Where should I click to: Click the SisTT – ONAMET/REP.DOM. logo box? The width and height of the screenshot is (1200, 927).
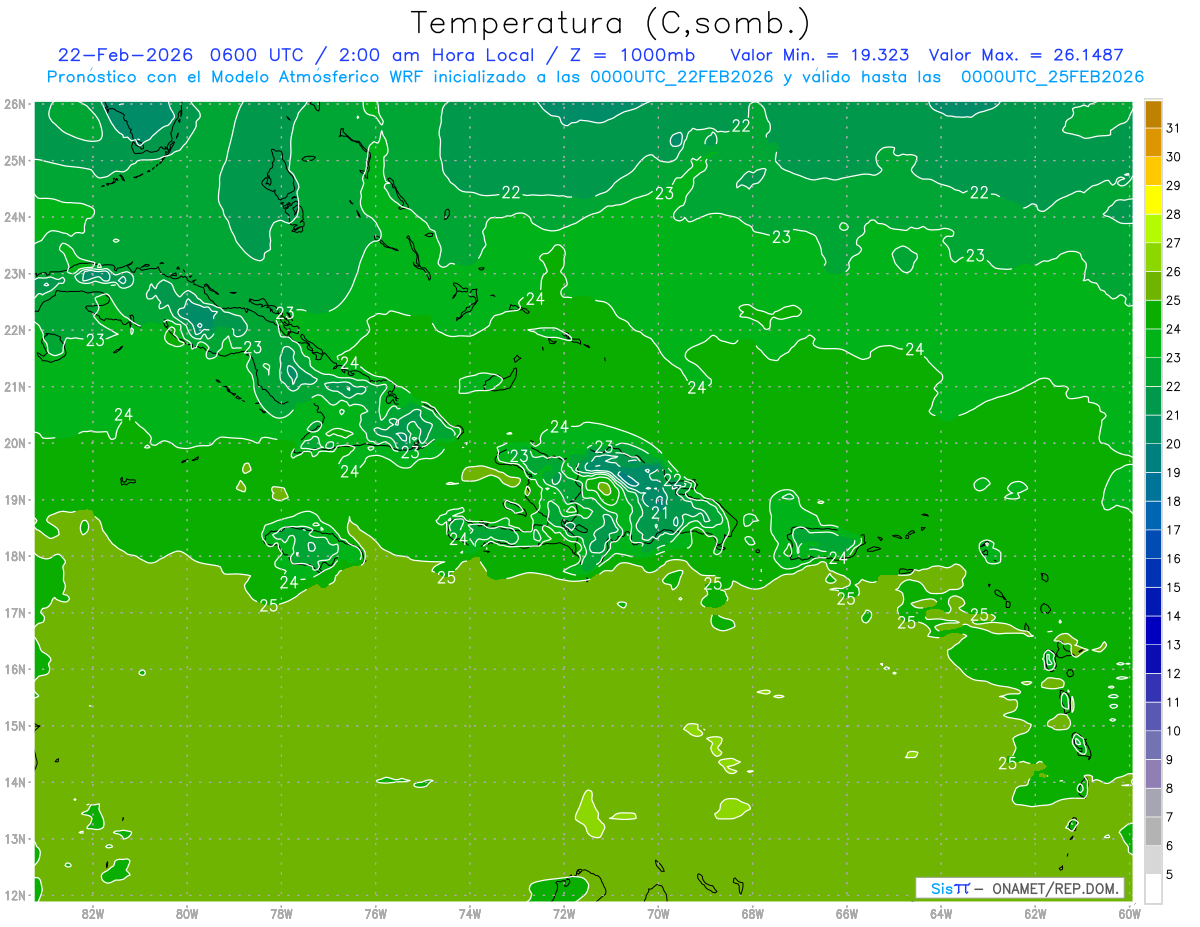coord(1019,888)
